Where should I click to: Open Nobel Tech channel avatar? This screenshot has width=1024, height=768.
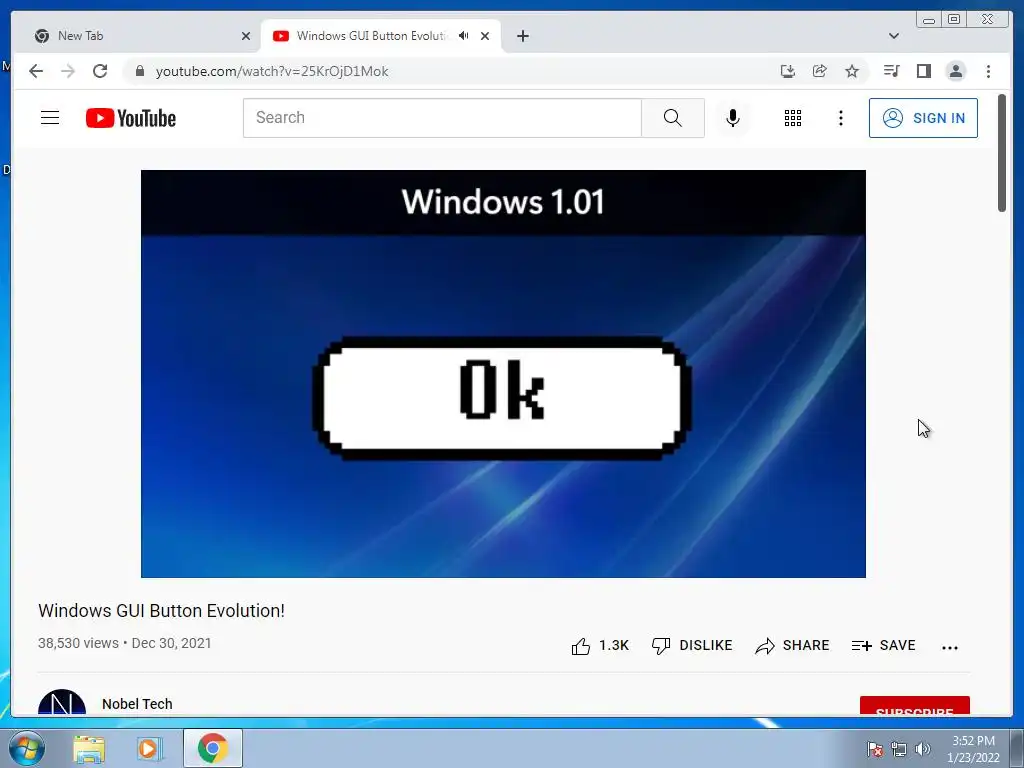[x=62, y=702]
